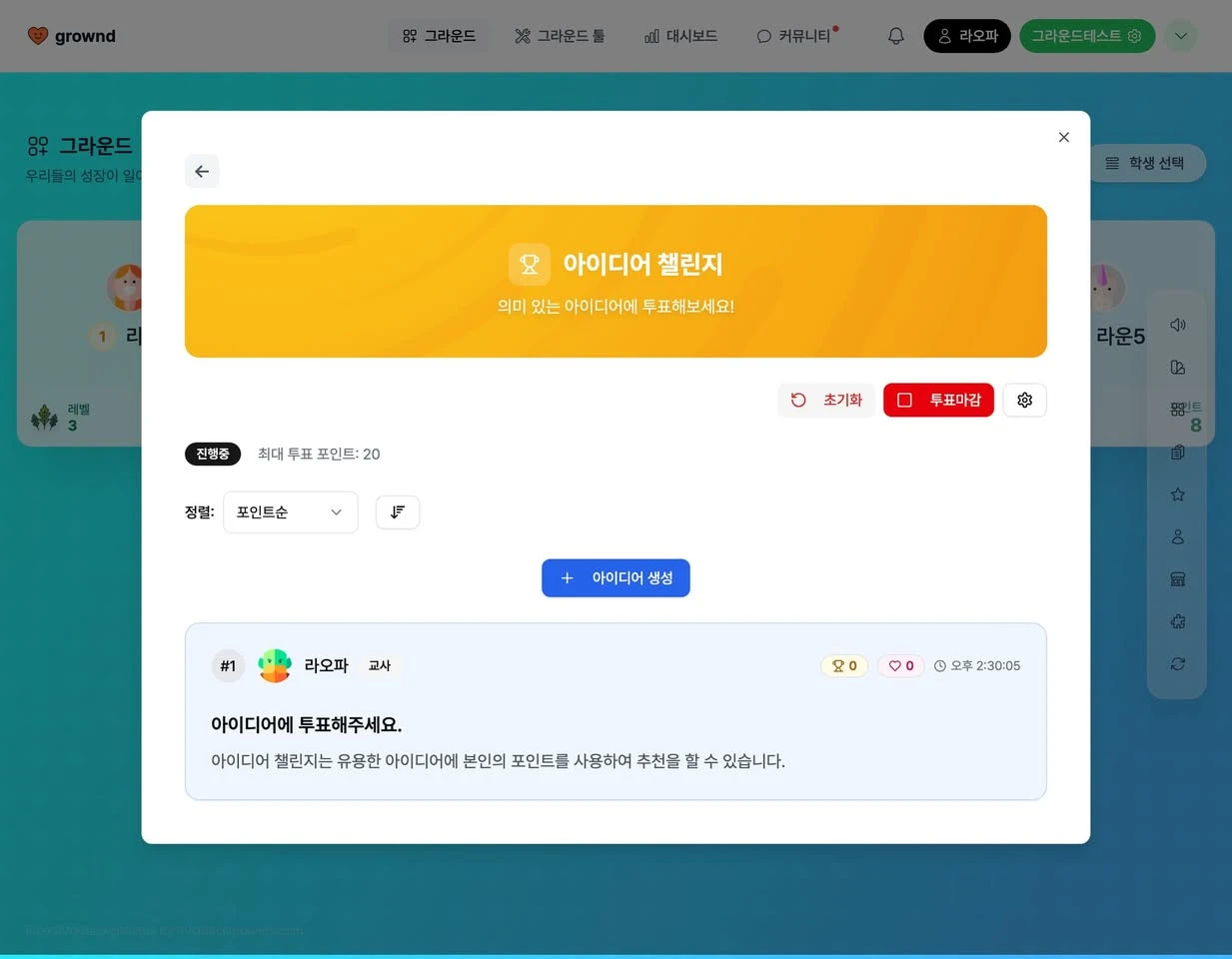Open the 포인트순 sort dropdown
This screenshot has width=1232, height=959.
click(x=290, y=512)
